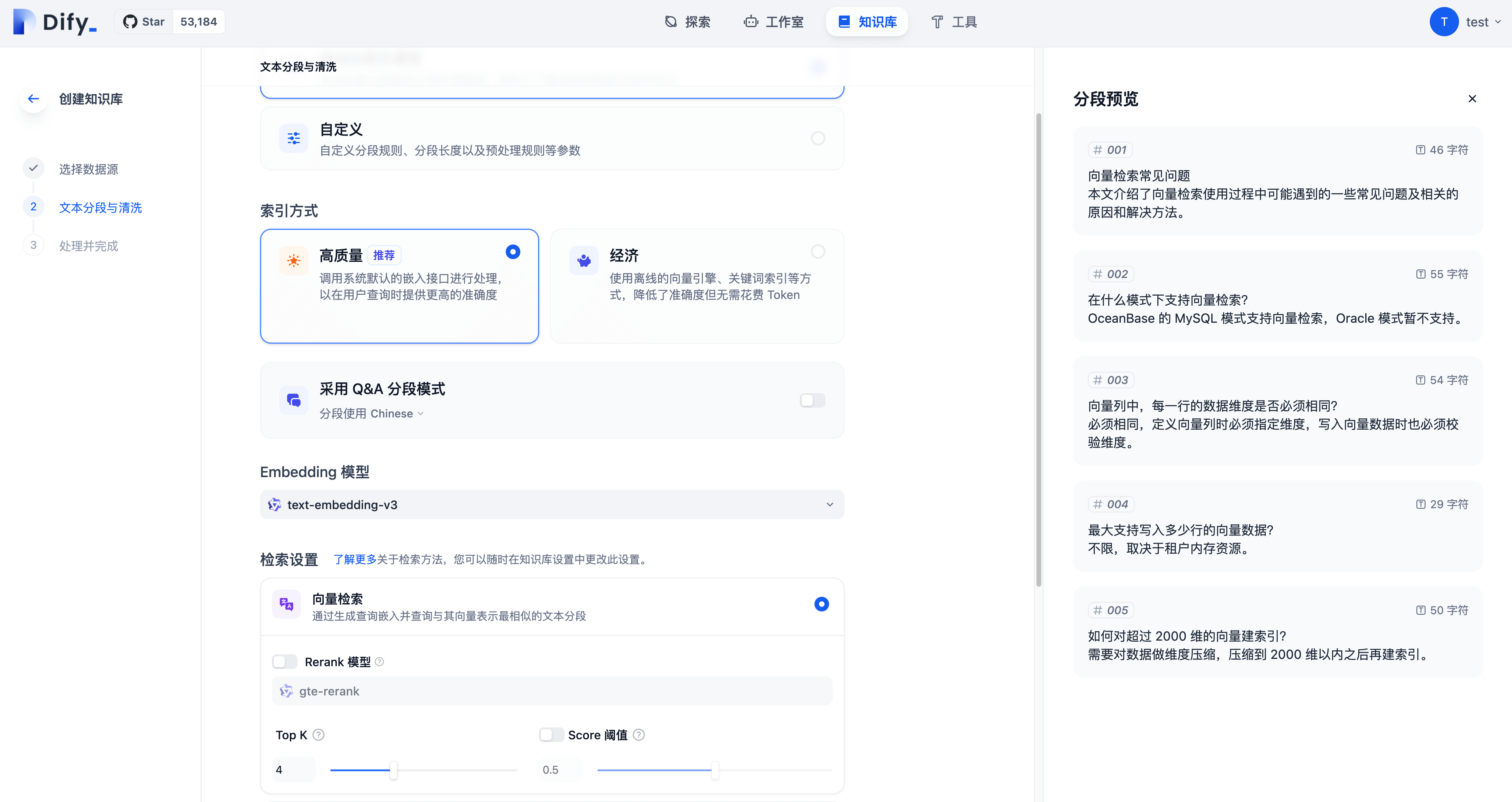Select the 自定义 radio button
This screenshot has width=1512, height=802.
point(818,139)
